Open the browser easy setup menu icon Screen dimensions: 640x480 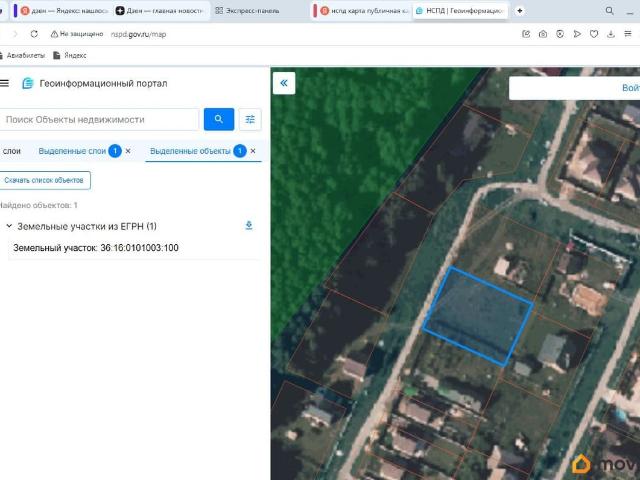[628, 34]
